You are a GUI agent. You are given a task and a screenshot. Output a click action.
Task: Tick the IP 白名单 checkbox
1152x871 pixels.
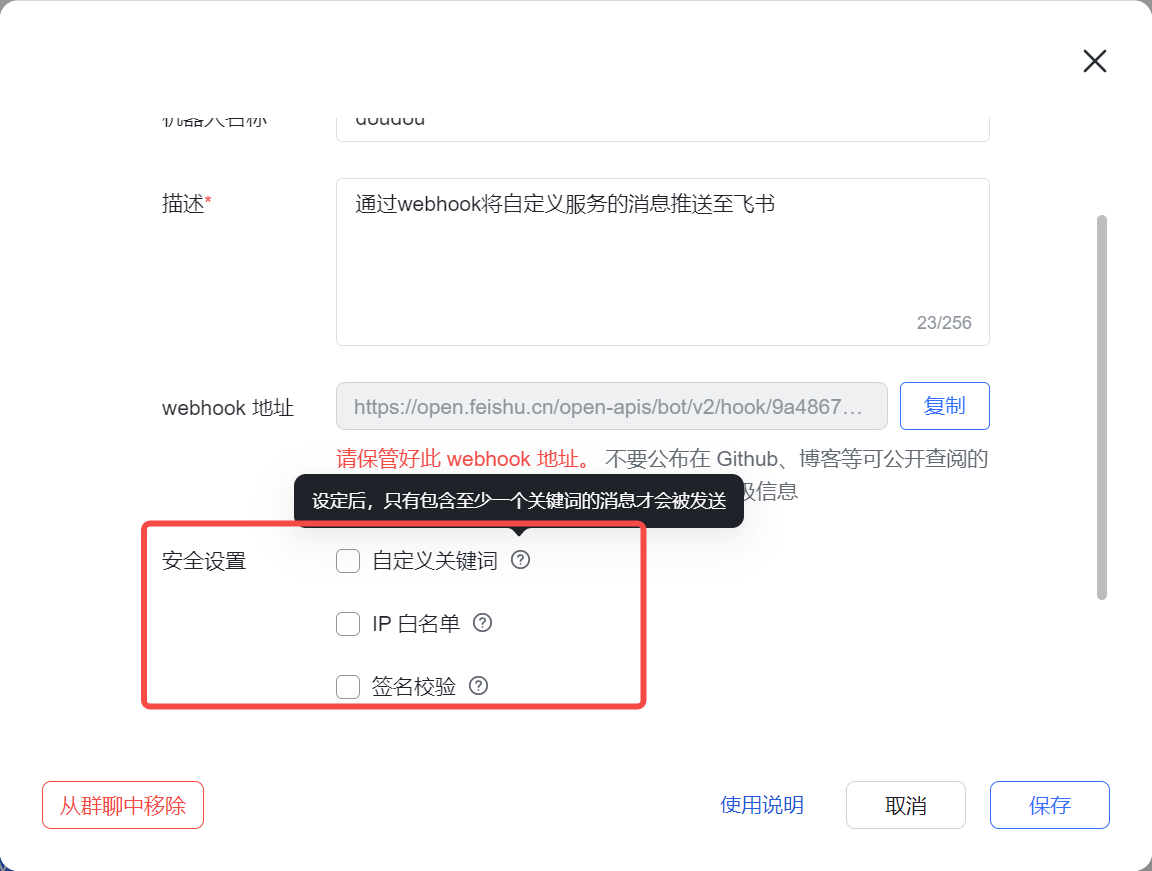tap(348, 624)
